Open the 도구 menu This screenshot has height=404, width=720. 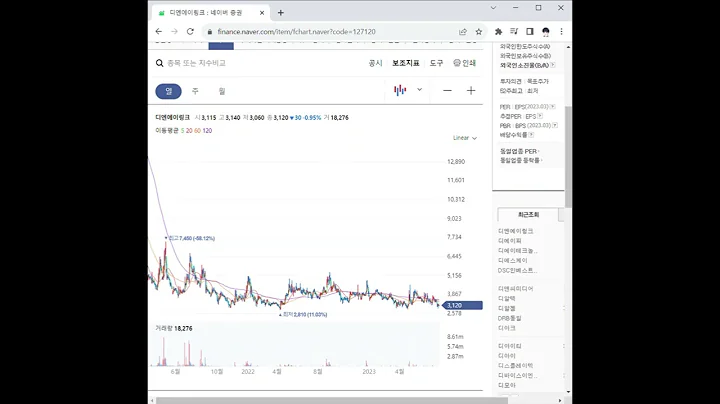coord(436,63)
